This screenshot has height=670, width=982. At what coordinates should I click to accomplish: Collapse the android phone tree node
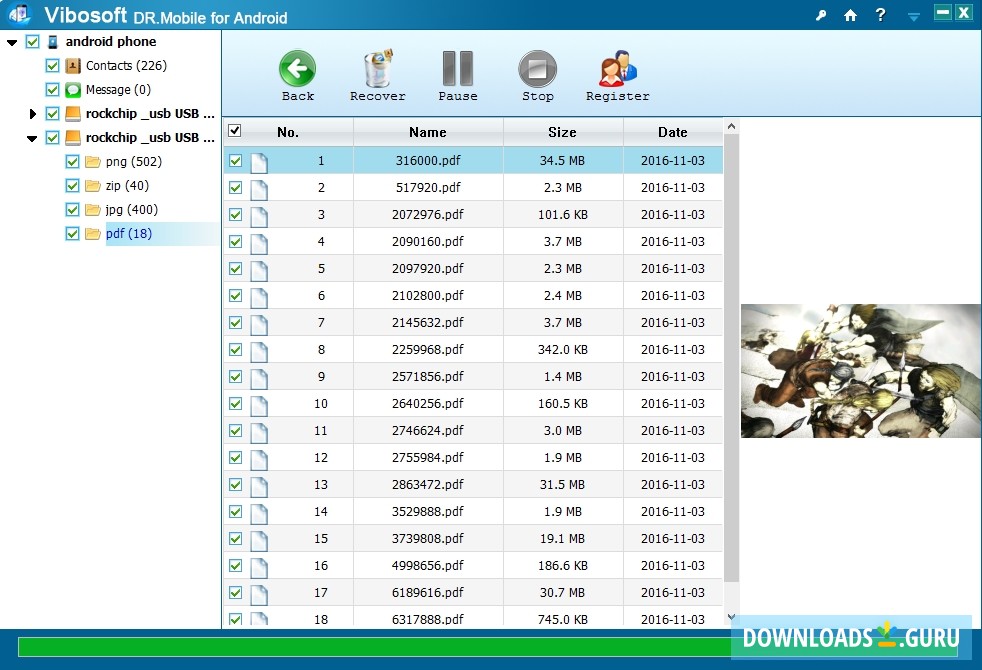coord(11,41)
